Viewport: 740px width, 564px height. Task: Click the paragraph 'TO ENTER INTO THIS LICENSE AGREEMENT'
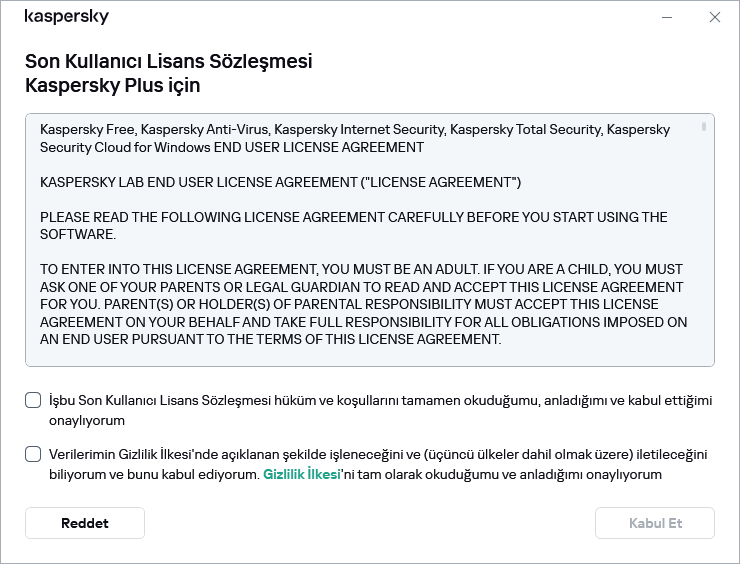tap(360, 304)
